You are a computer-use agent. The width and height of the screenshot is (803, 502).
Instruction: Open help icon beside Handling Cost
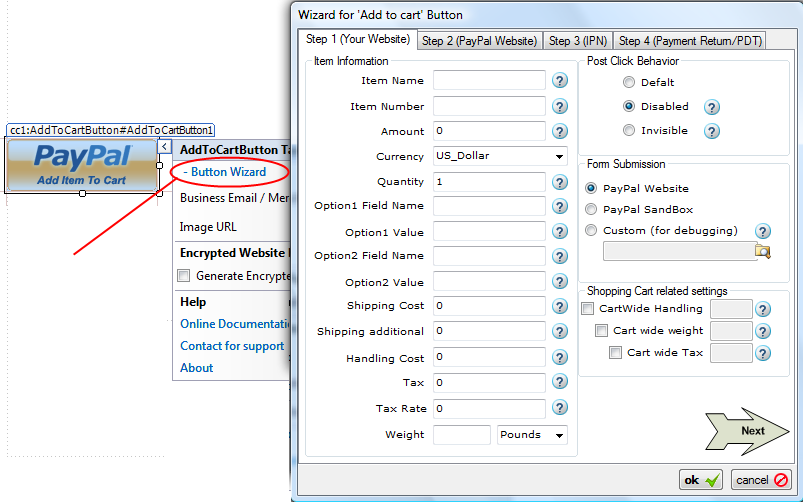click(560, 357)
